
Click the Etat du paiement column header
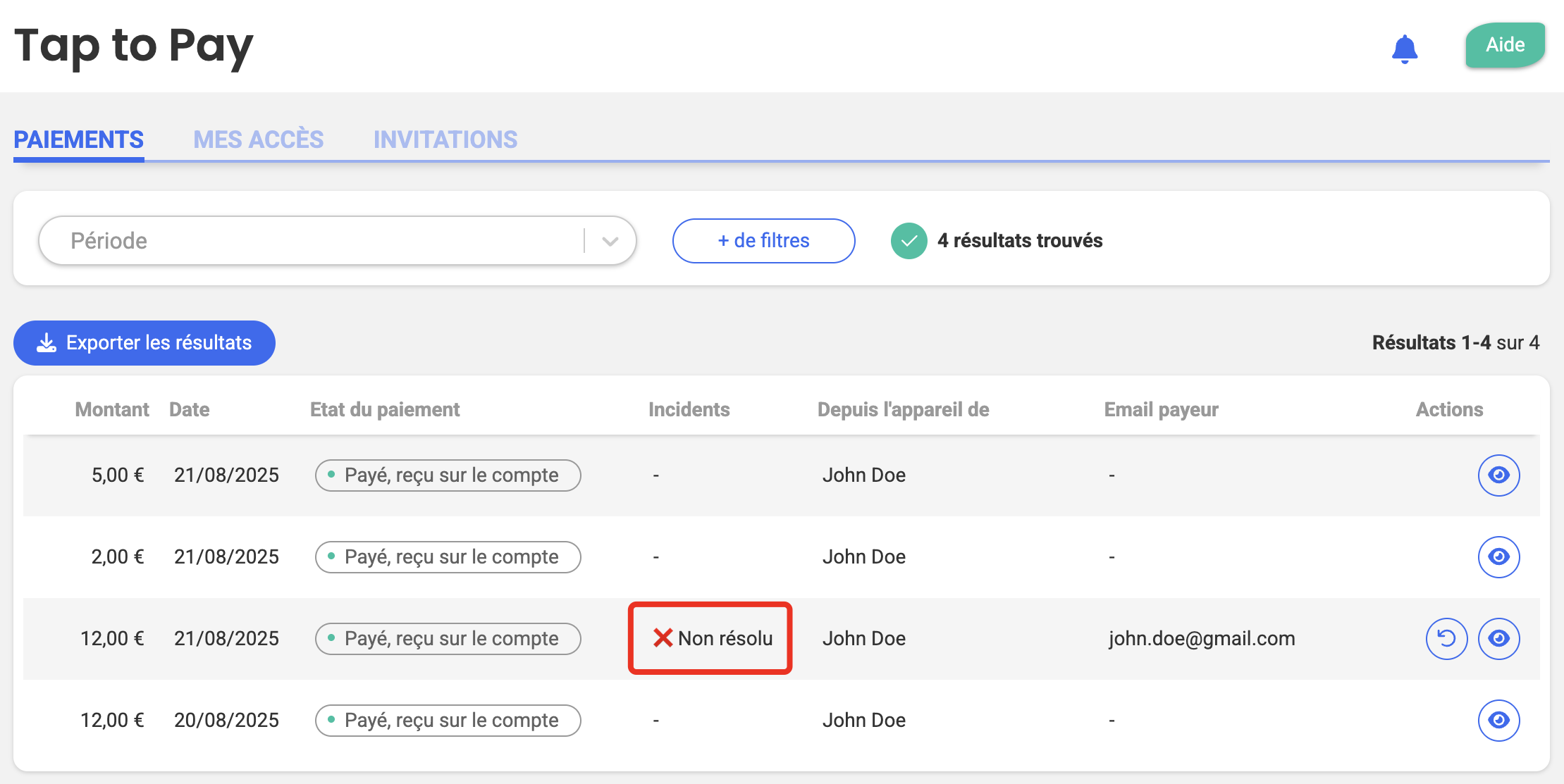[385, 409]
